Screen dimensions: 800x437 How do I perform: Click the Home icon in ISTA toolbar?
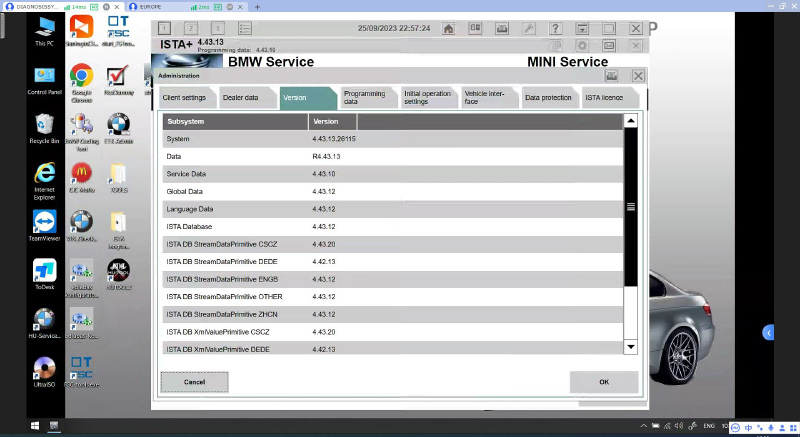click(x=449, y=29)
